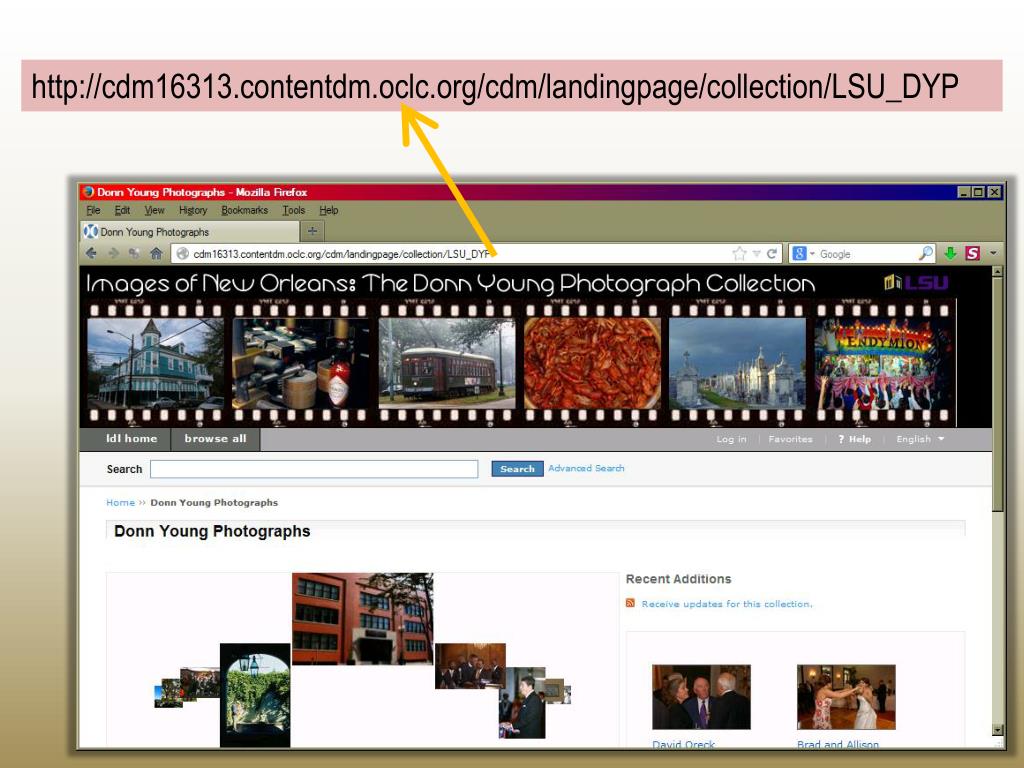Click the LSU logo in the banner
This screenshot has width=1024, height=768.
coord(916,283)
